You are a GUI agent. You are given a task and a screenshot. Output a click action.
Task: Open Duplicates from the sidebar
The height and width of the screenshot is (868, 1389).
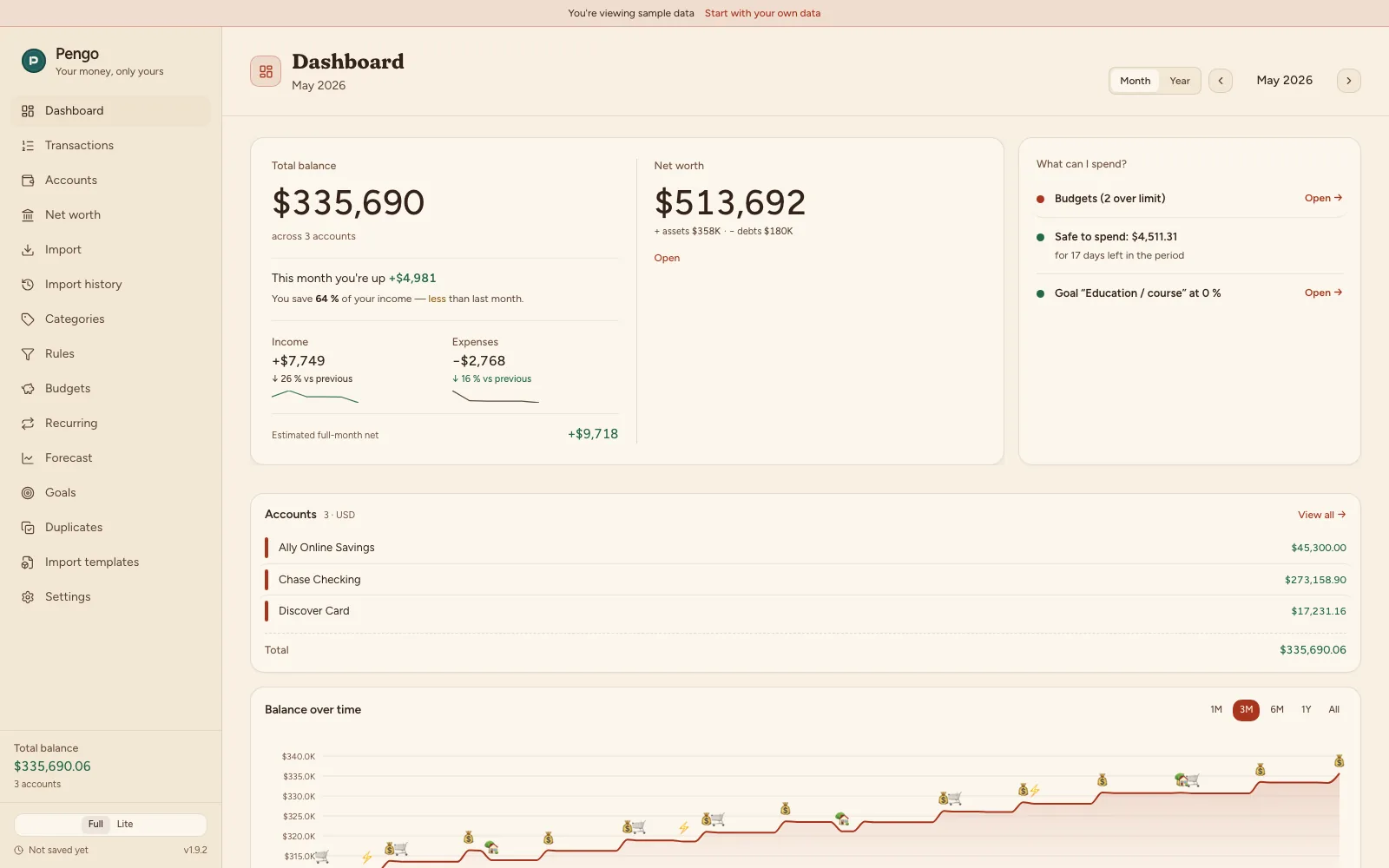(x=110, y=528)
